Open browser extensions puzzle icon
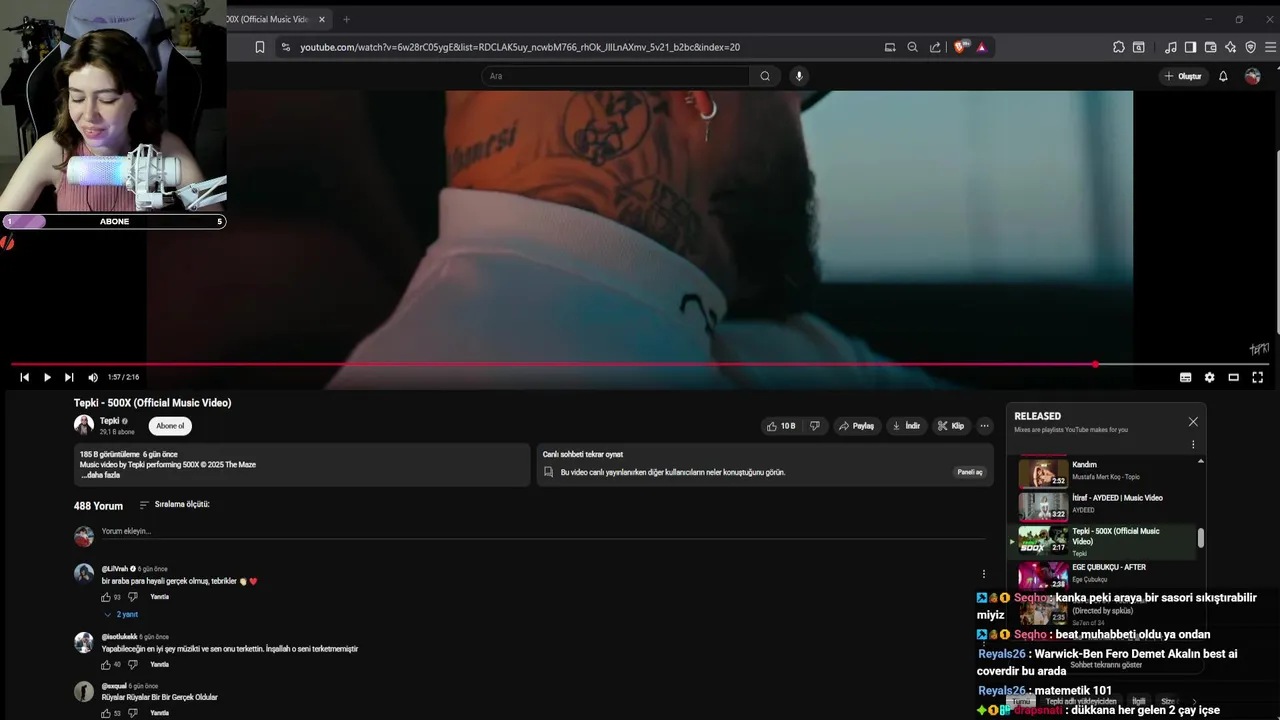 (1118, 47)
